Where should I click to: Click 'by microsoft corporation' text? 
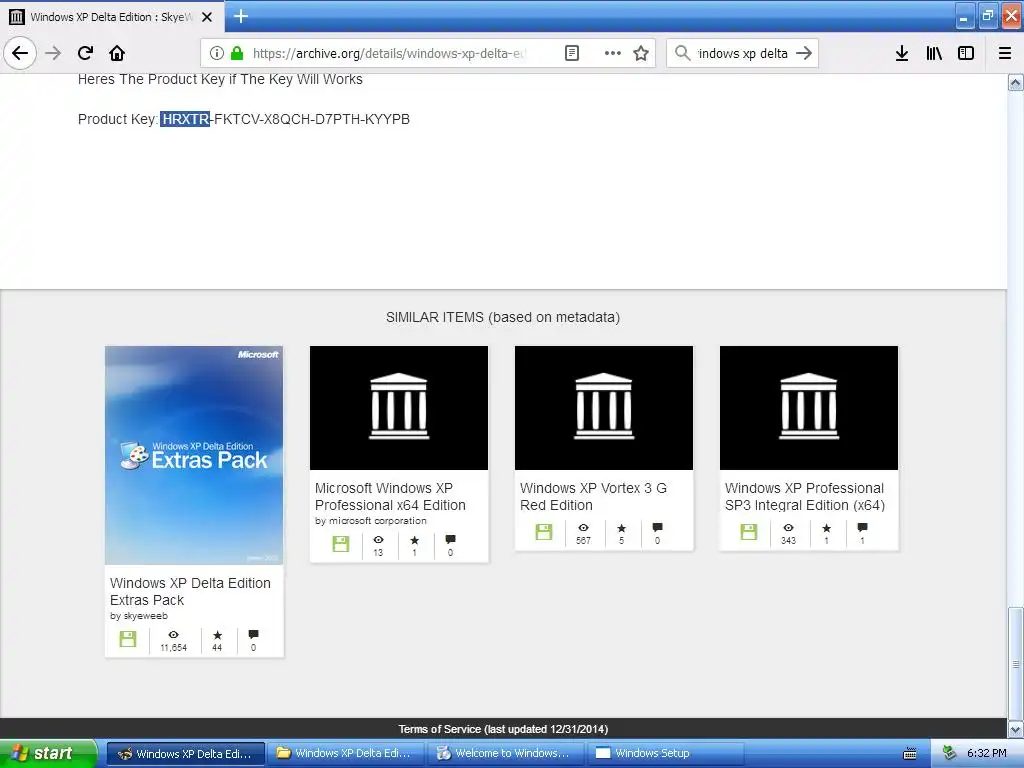point(371,520)
